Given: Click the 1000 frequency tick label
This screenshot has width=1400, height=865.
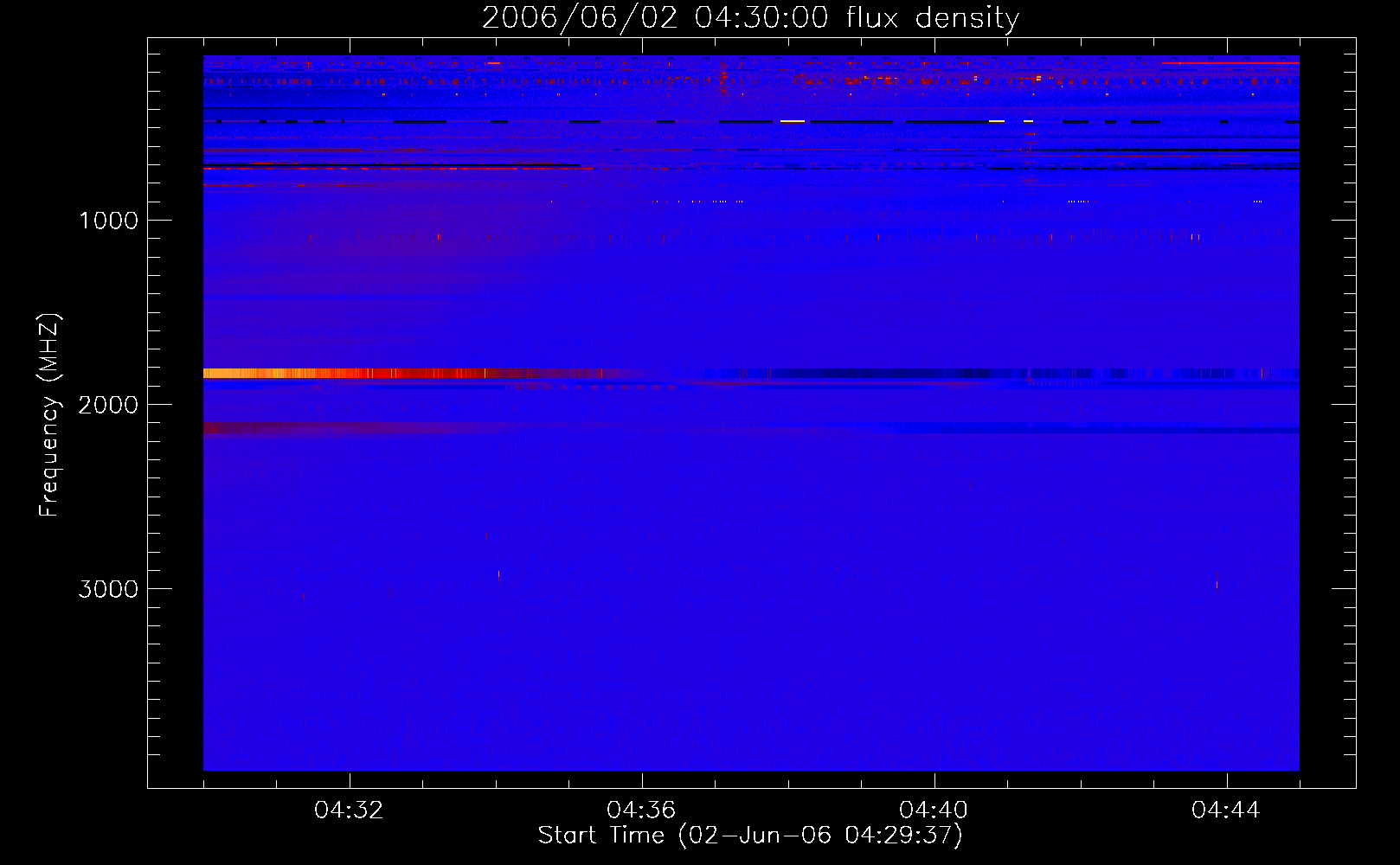Looking at the screenshot, I should (108, 221).
